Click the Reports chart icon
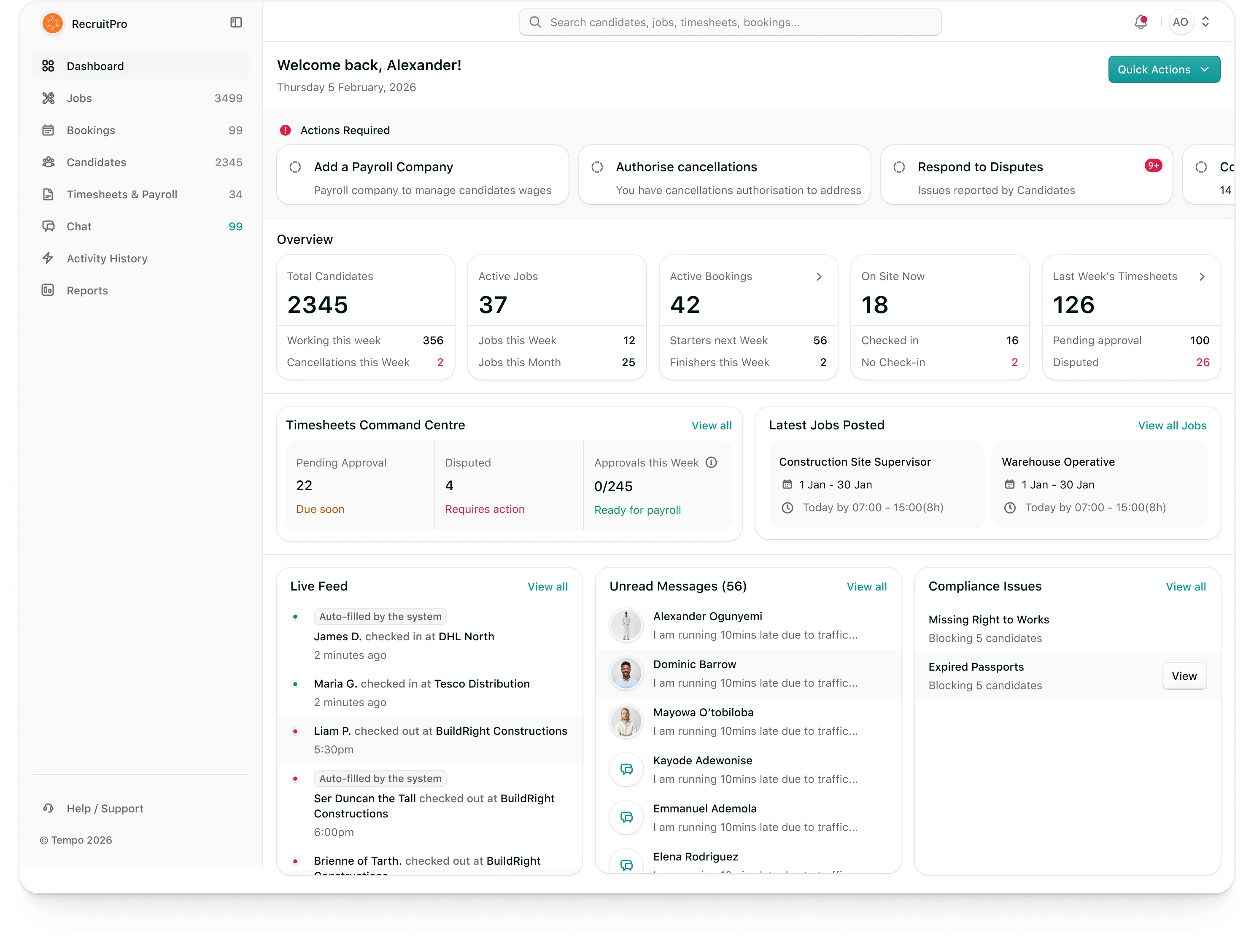 [48, 290]
